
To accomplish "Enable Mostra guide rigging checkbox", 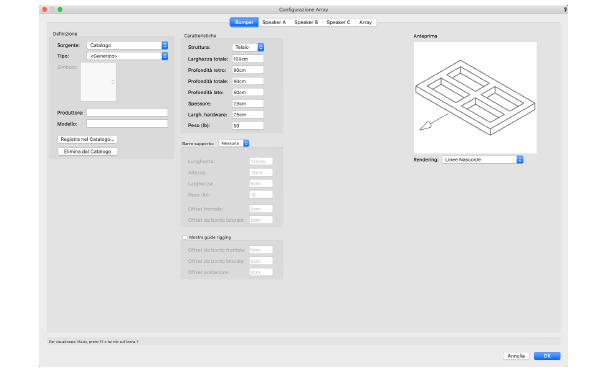I will 185,237.
